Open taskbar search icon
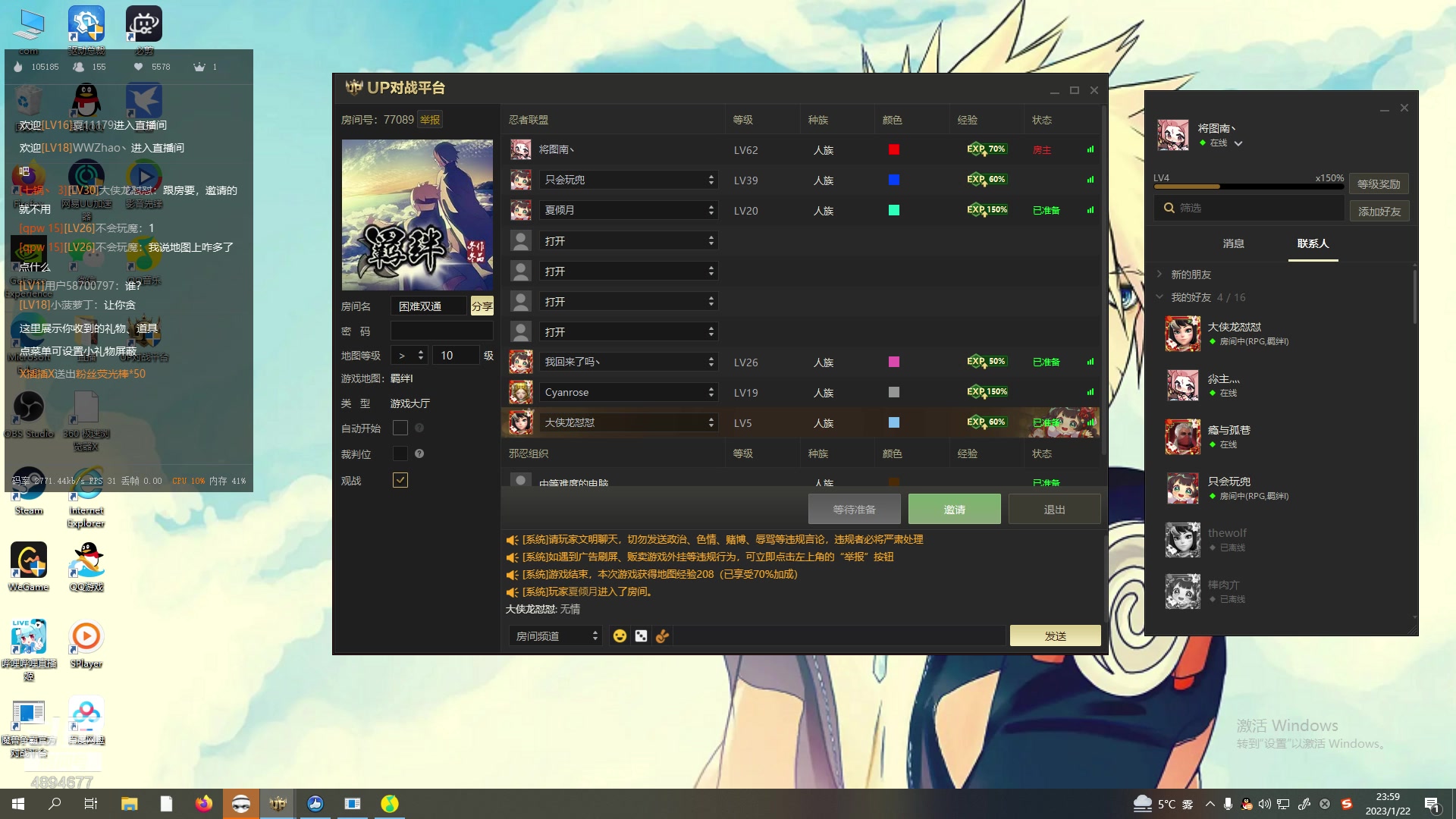 (55, 804)
